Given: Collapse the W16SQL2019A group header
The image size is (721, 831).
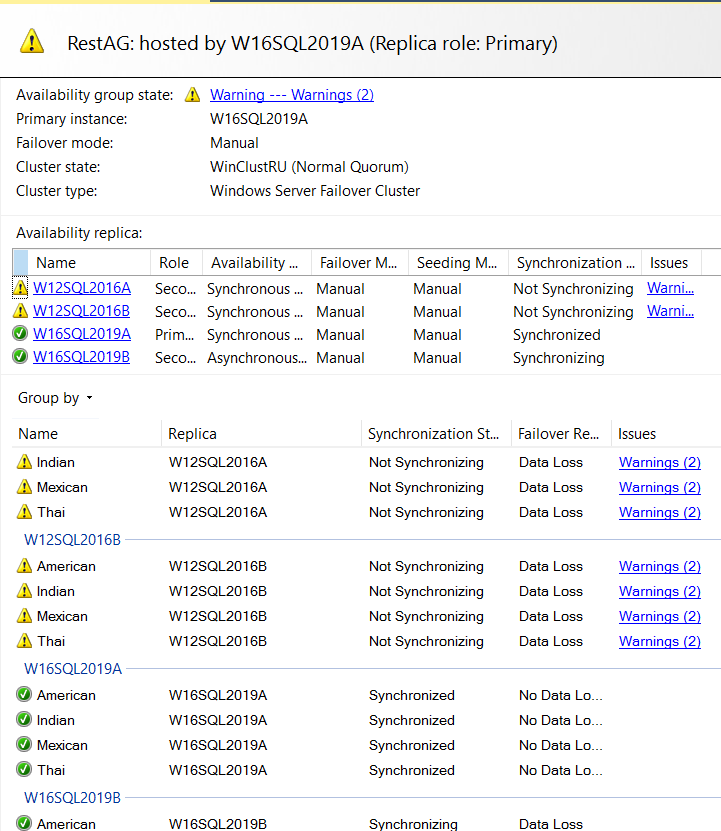Looking at the screenshot, I should (x=72, y=669).
